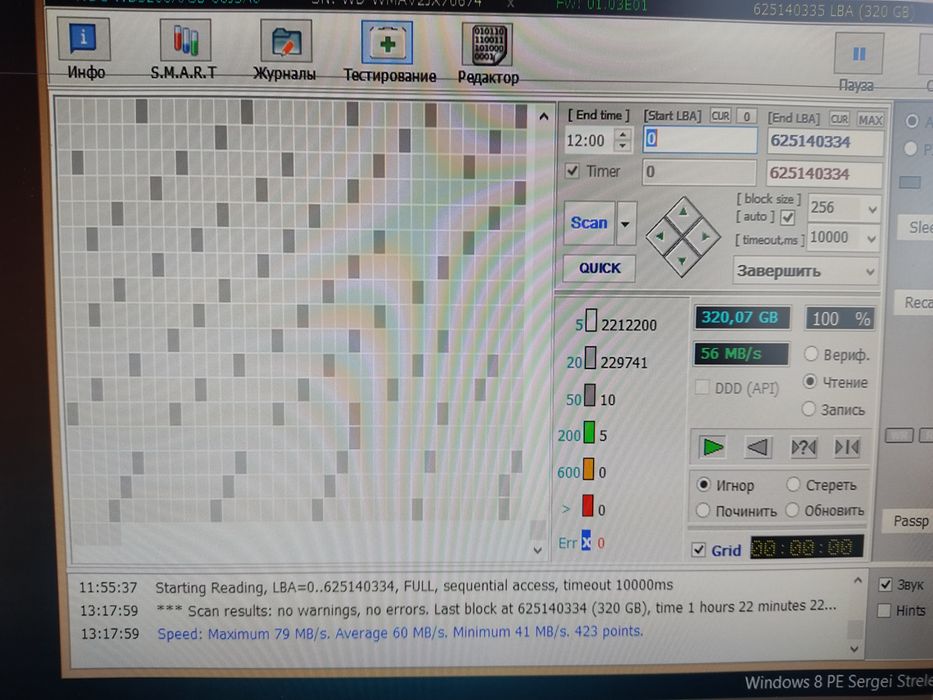Viewport: 933px width, 700px height.
Task: Click the Start LBA input field
Action: point(700,139)
